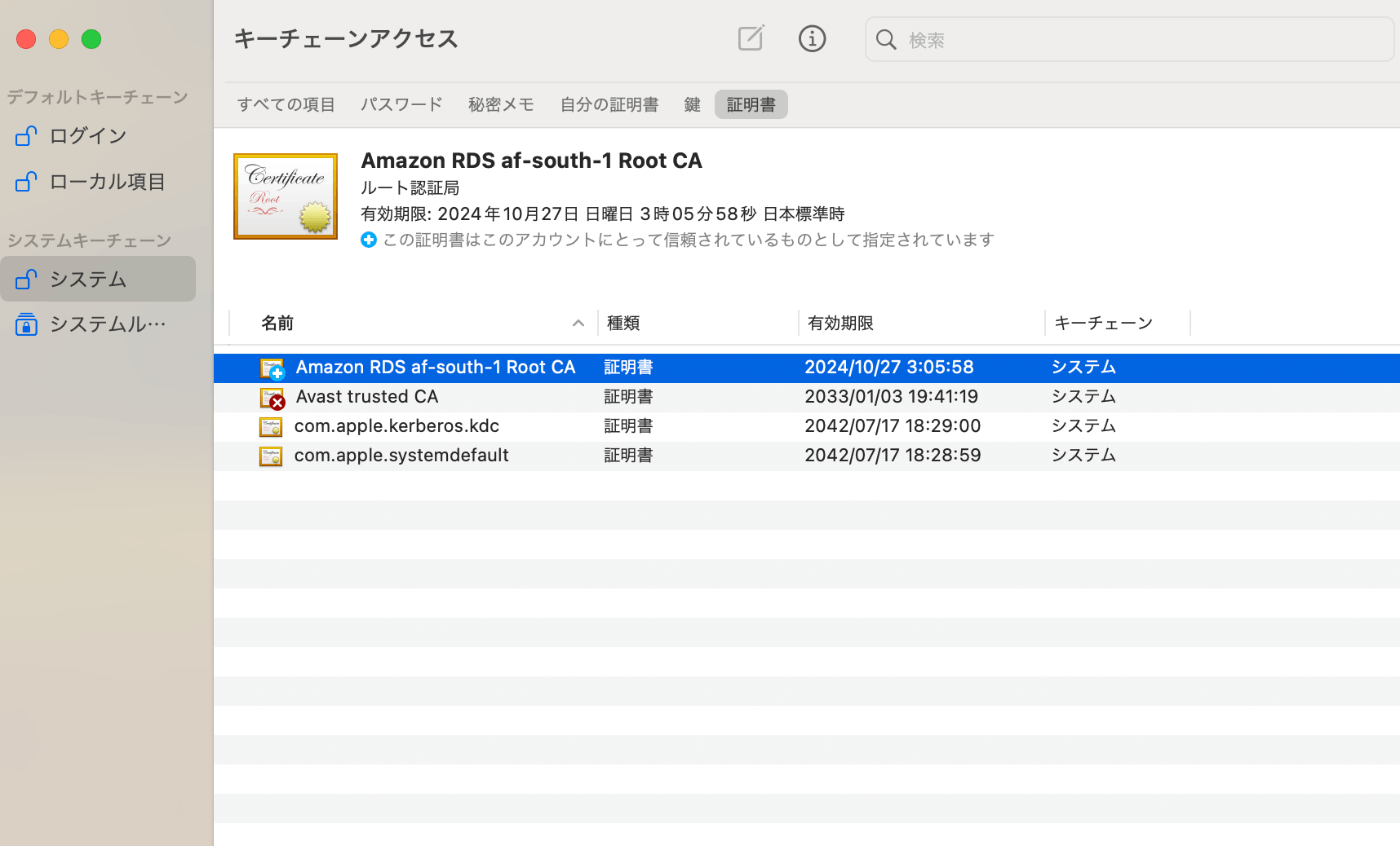Select the システムル… keychain
This screenshot has height=846, width=1400.
98,324
